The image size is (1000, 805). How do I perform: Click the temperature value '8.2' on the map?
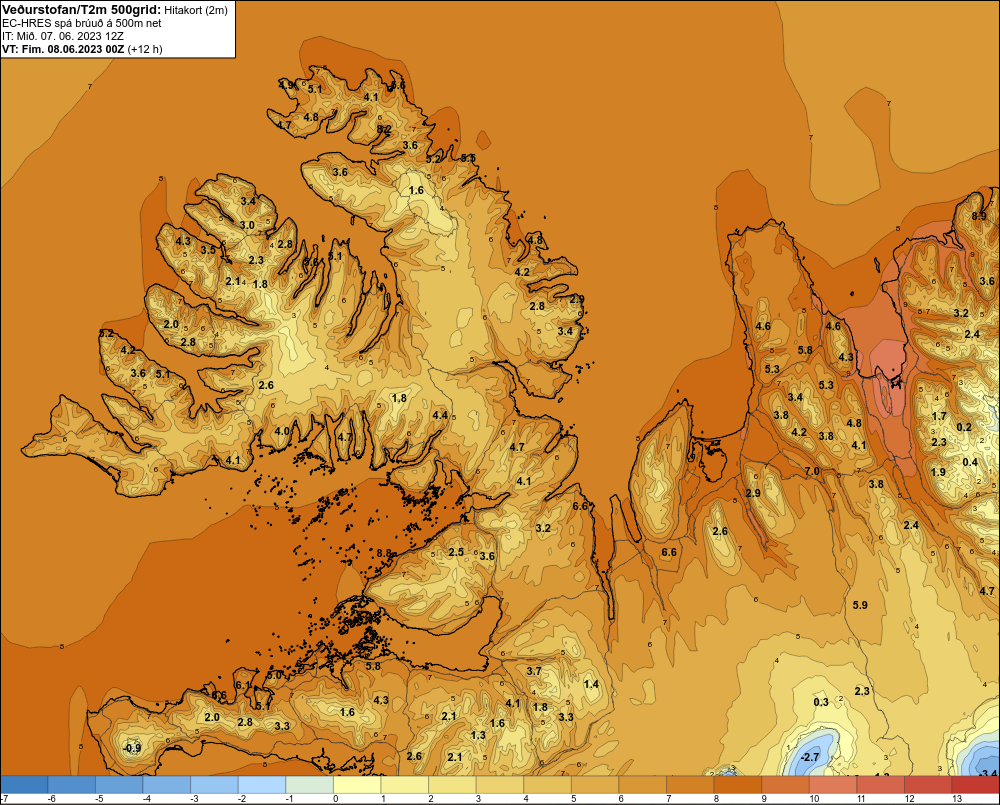384,128
